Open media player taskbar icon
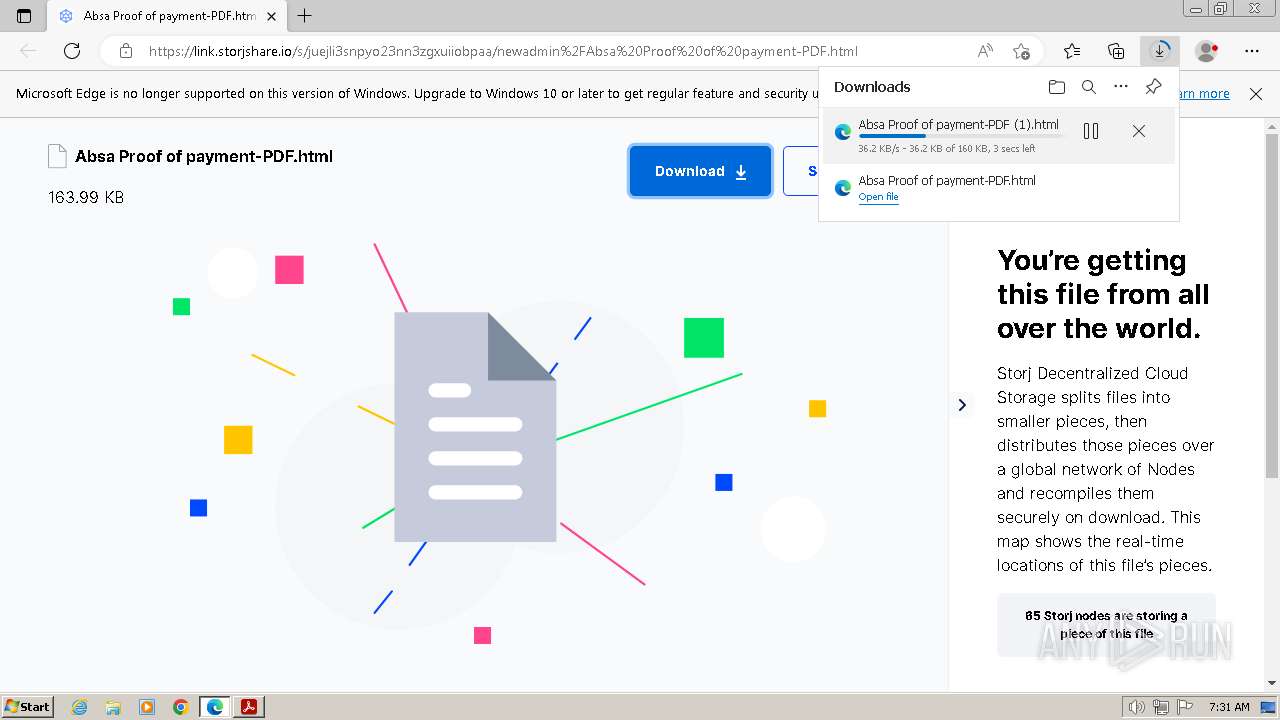1280x720 pixels. 147,707
